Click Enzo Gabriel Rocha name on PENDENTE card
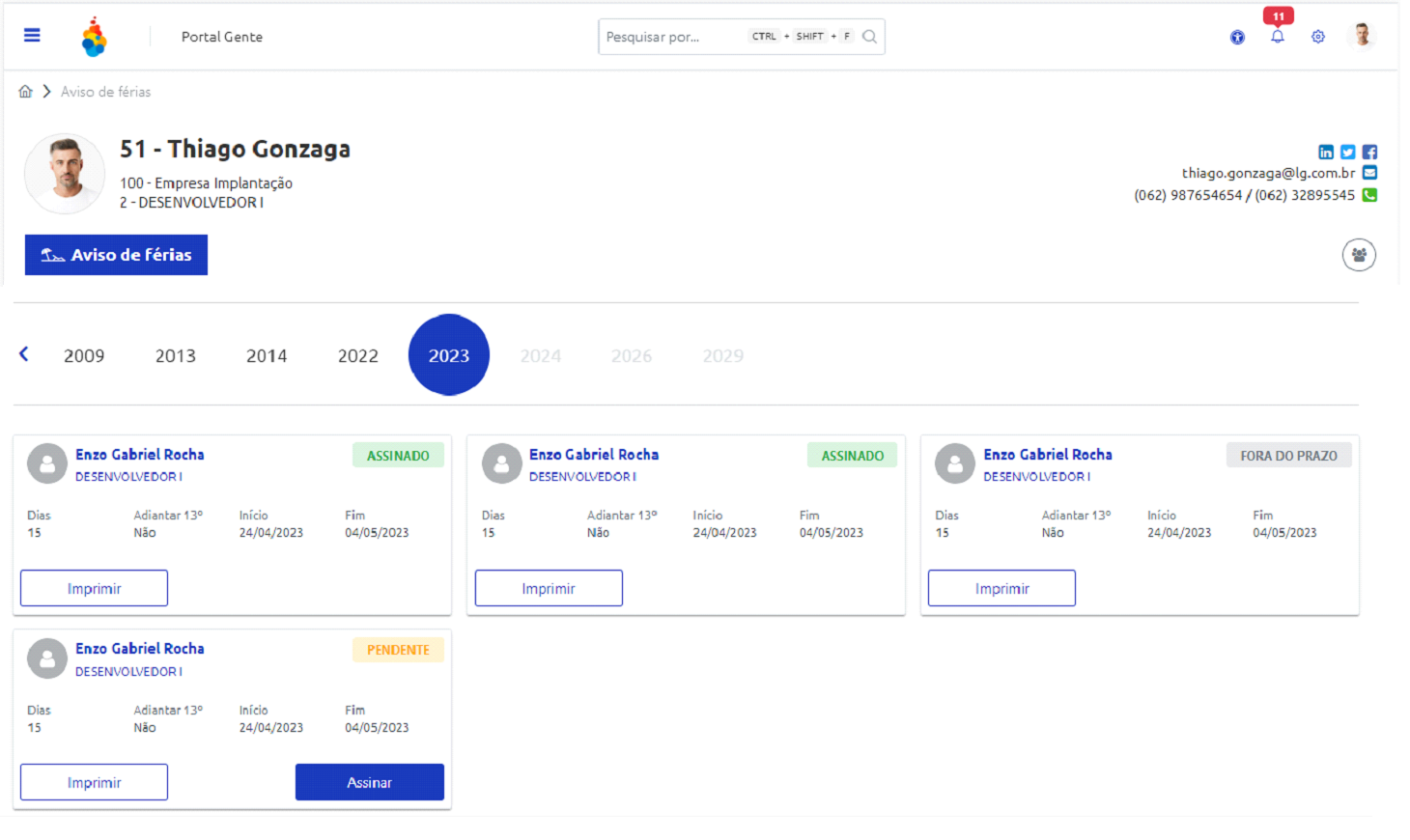The image size is (1410, 840). [140, 649]
